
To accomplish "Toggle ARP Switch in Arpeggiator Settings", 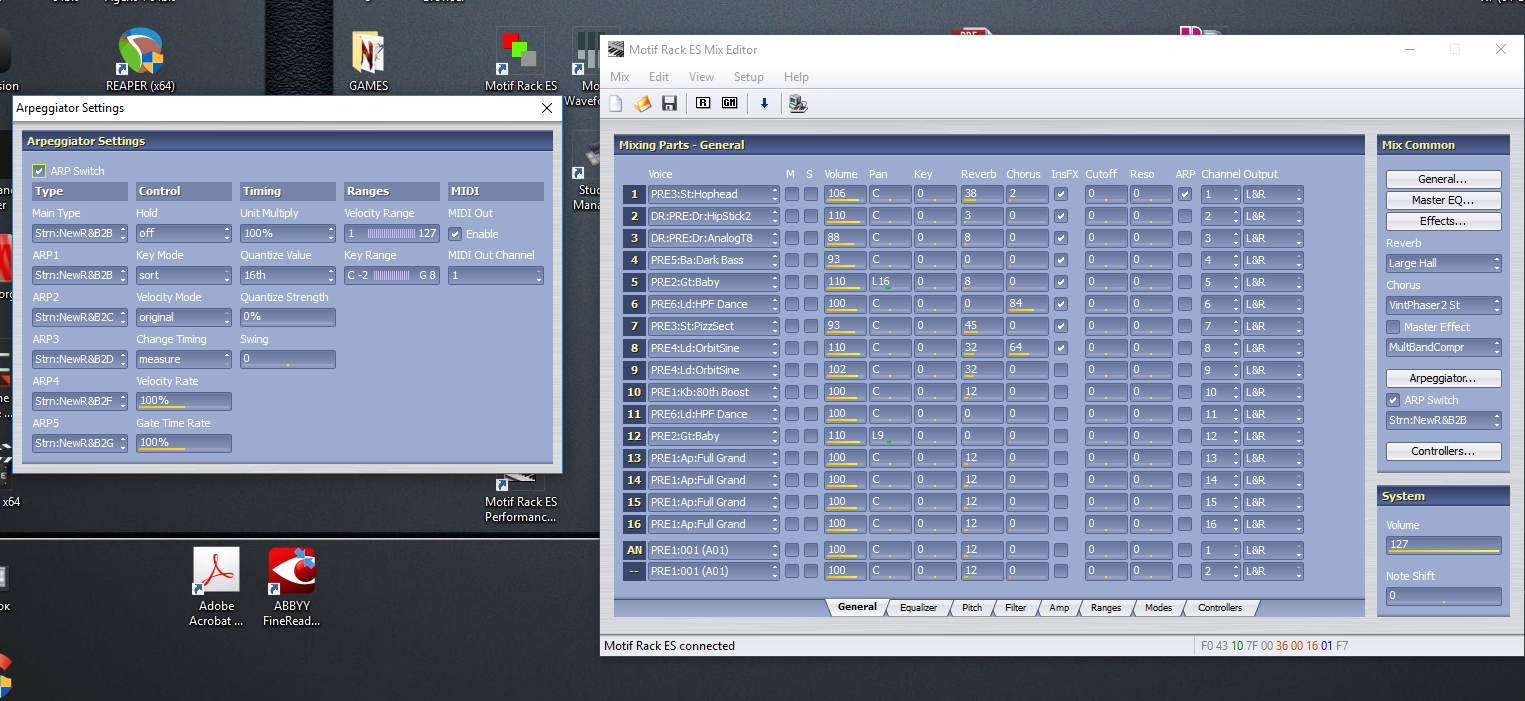I will click(39, 171).
